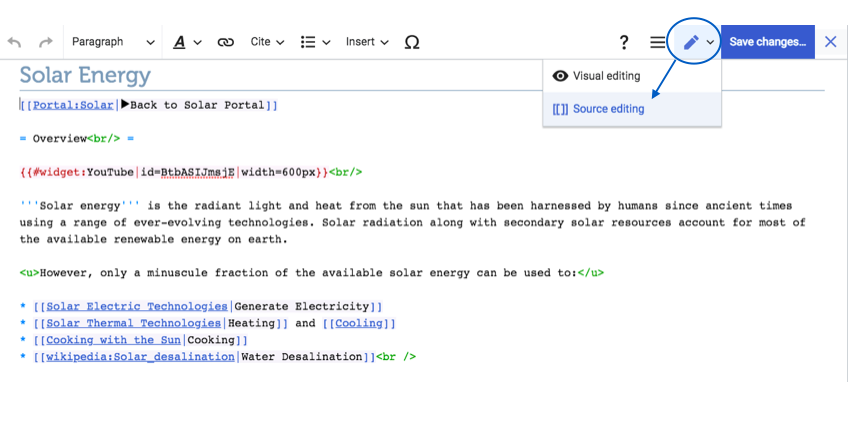Expand the Paragraph format dropdown
Screen dimensions: 848x434
[x=113, y=42]
